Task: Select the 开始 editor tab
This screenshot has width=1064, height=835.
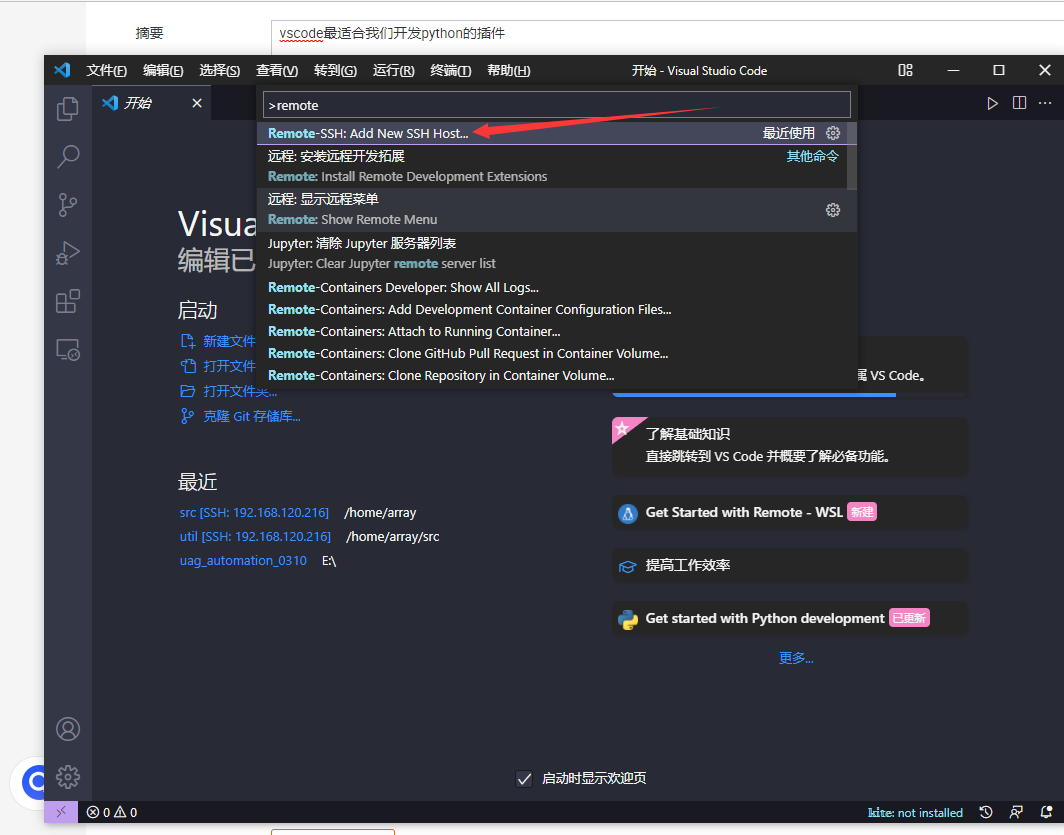Action: click(151, 103)
